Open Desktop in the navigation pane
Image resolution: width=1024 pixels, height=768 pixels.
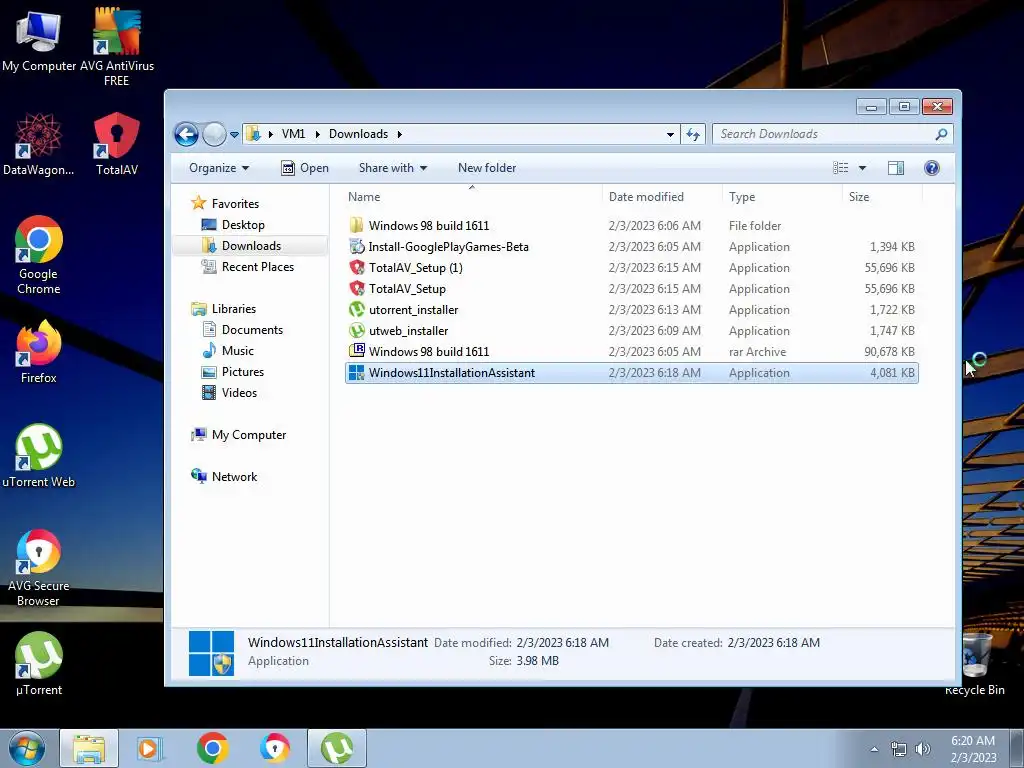click(x=233, y=225)
